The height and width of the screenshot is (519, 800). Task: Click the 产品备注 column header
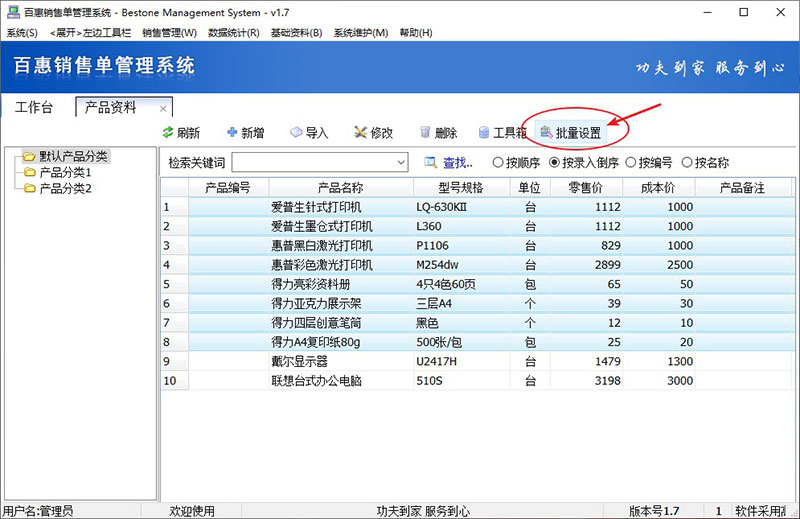point(743,187)
